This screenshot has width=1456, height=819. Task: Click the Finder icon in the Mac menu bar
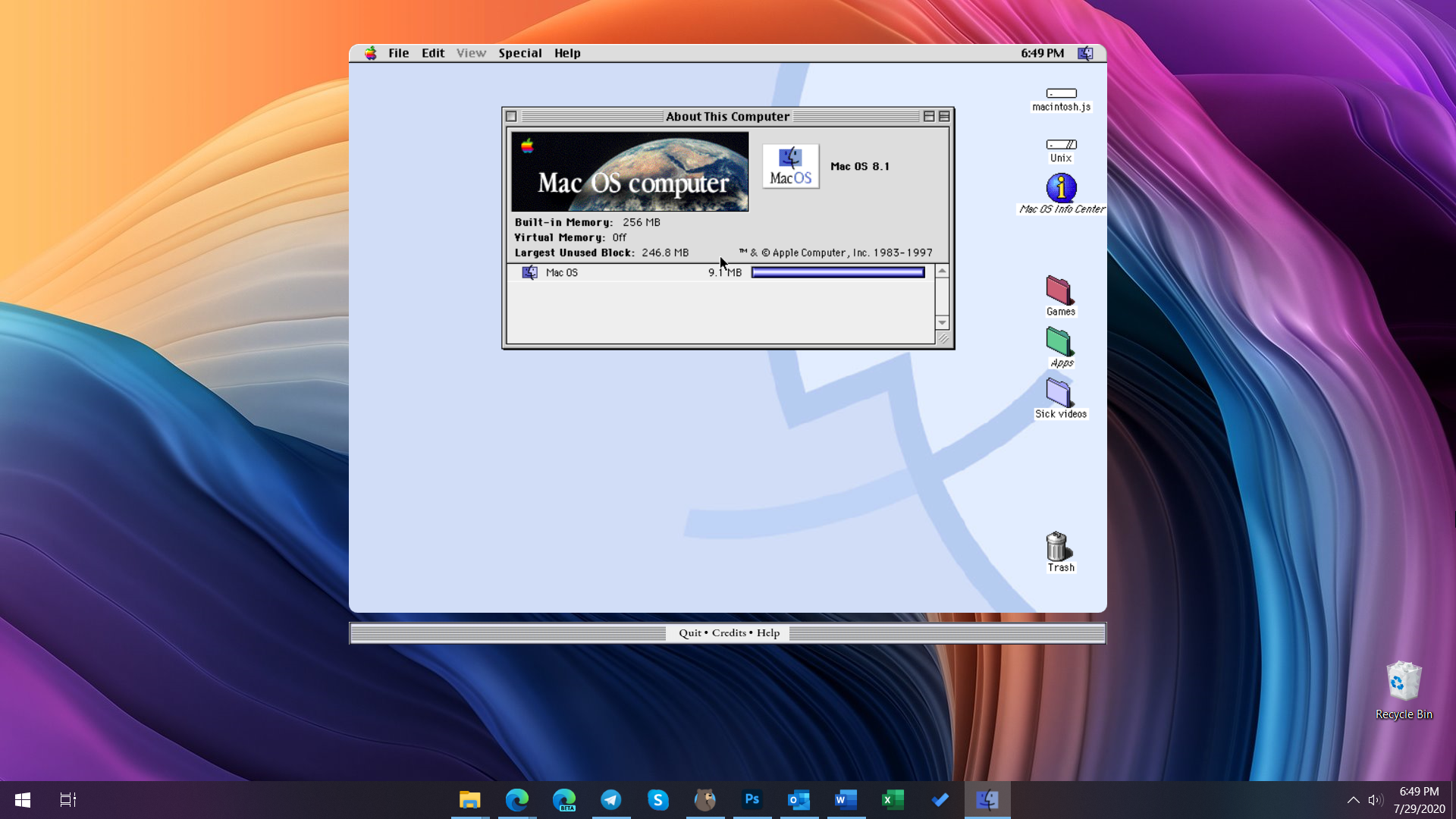[1085, 53]
